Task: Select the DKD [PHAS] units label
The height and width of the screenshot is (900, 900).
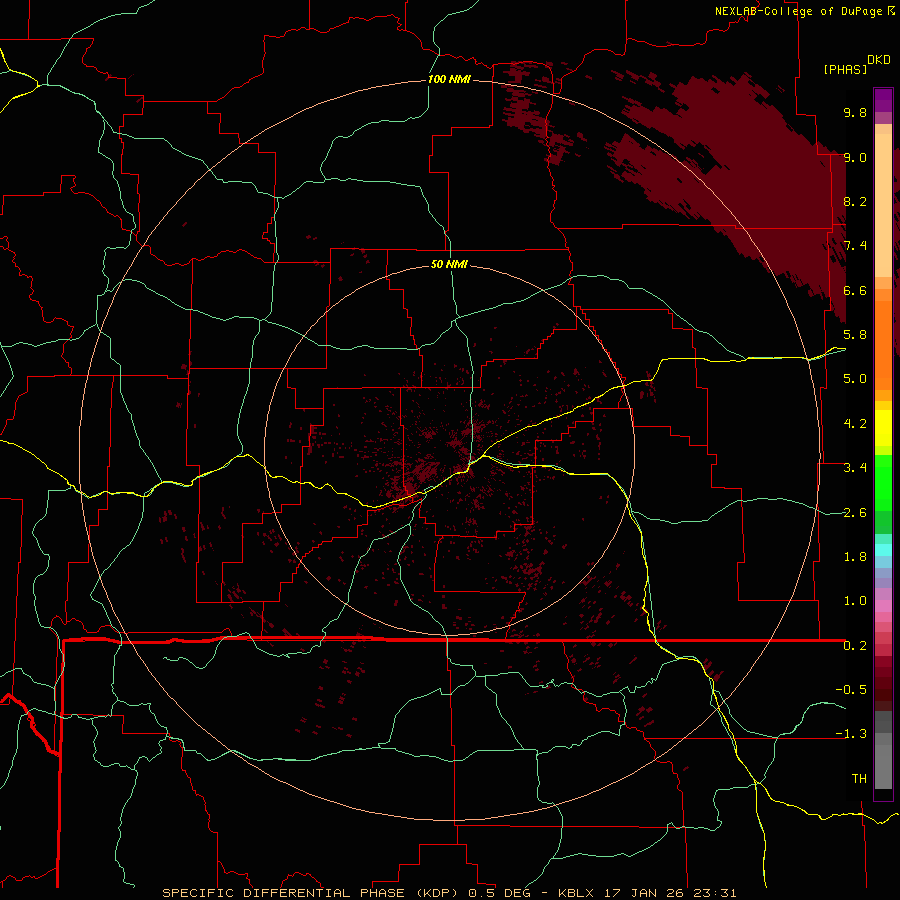Action: pyautogui.click(x=856, y=64)
